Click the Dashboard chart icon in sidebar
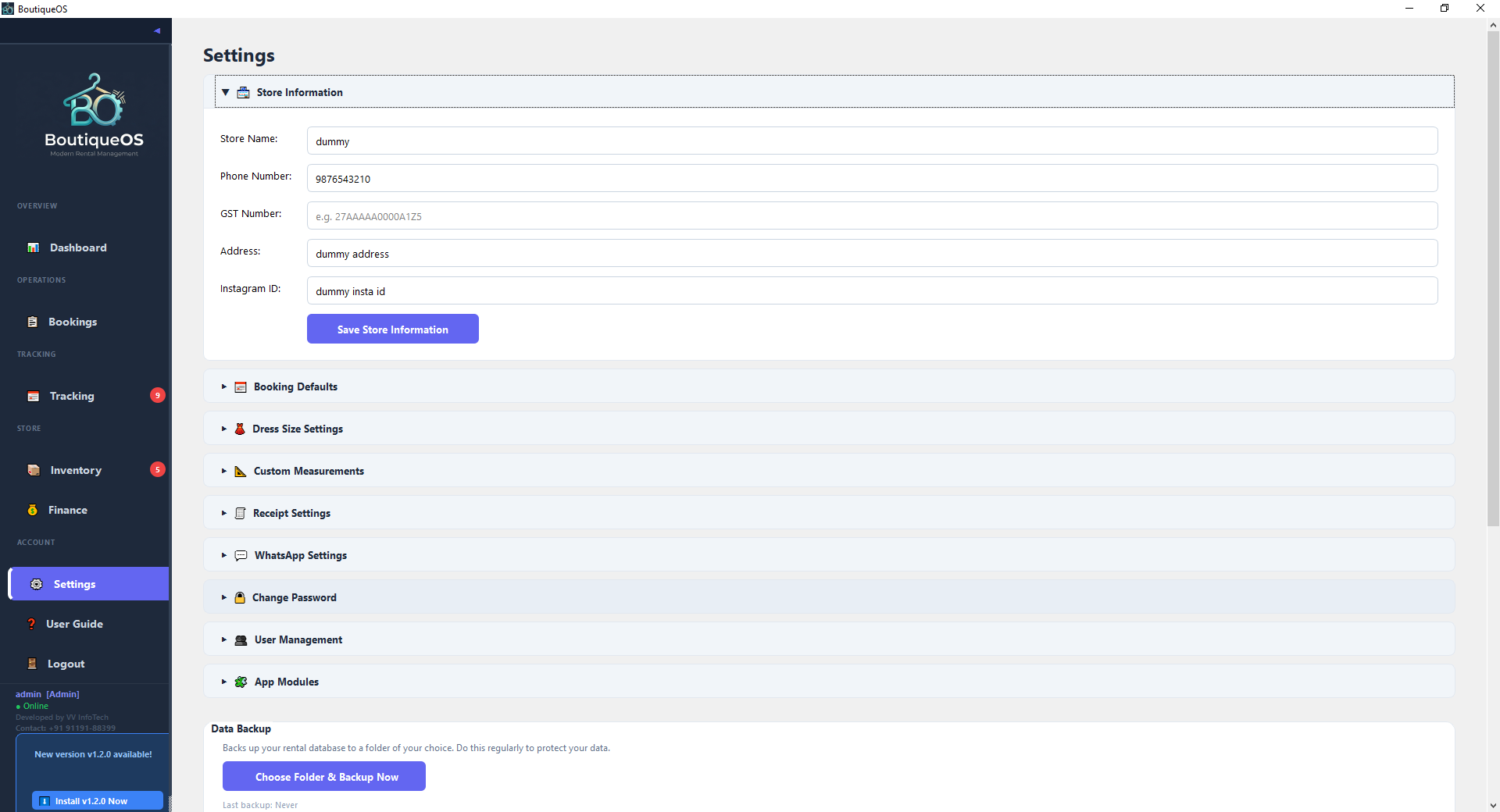The width and height of the screenshot is (1500, 812). pyautogui.click(x=34, y=248)
